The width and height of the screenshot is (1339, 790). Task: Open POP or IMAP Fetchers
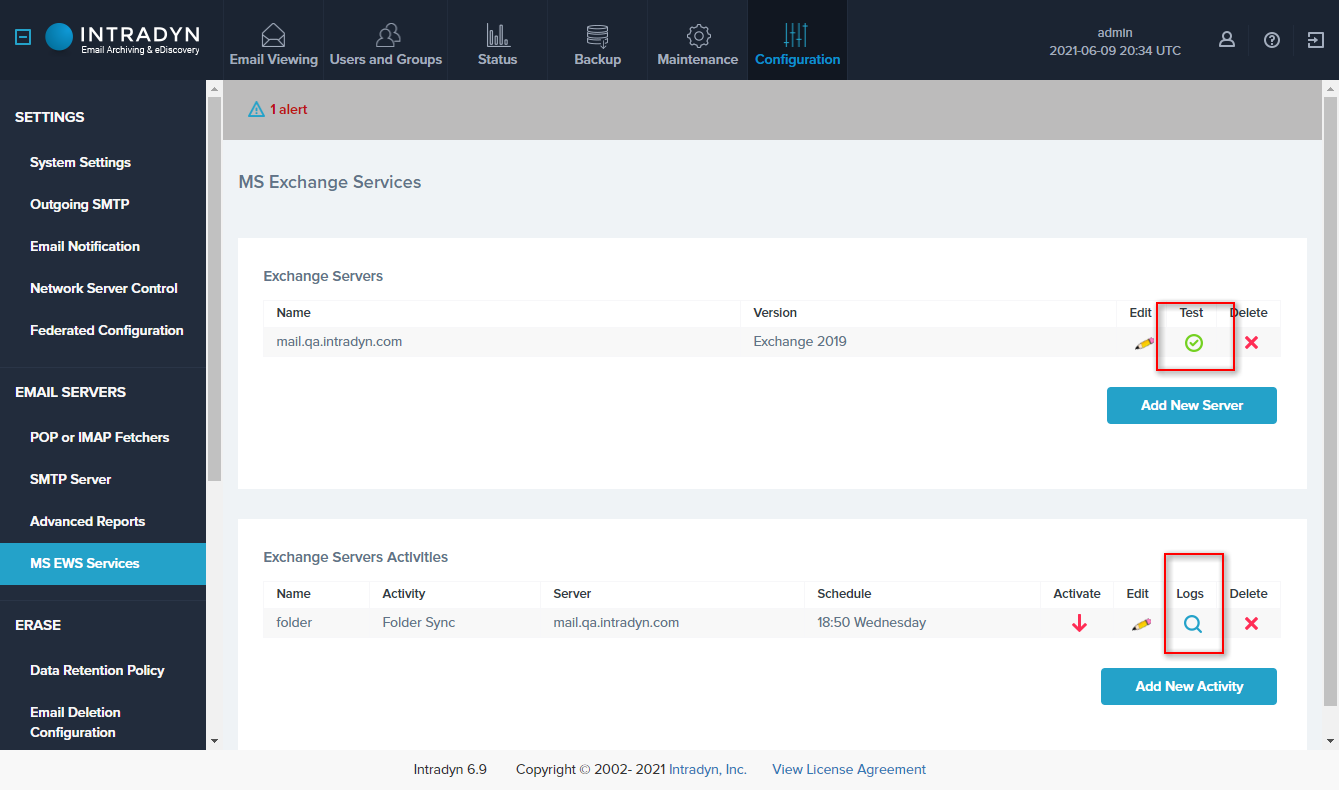99,437
